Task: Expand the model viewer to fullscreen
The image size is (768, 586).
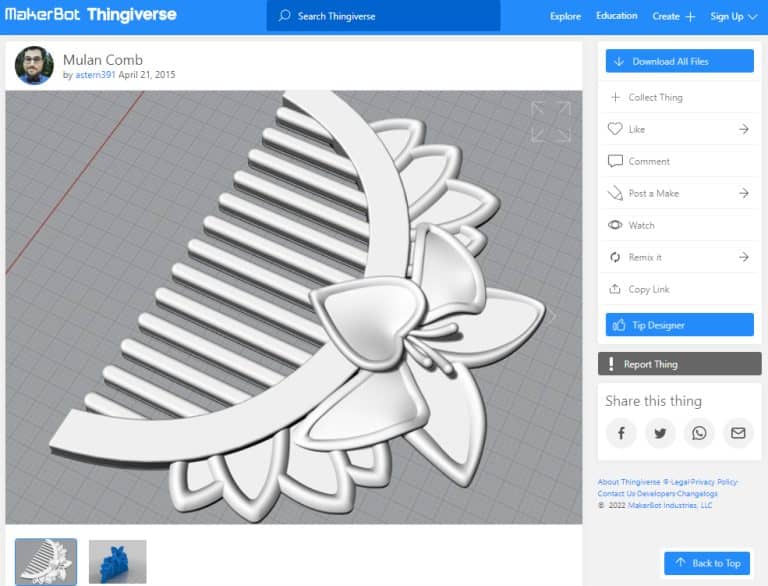Action: point(551,122)
